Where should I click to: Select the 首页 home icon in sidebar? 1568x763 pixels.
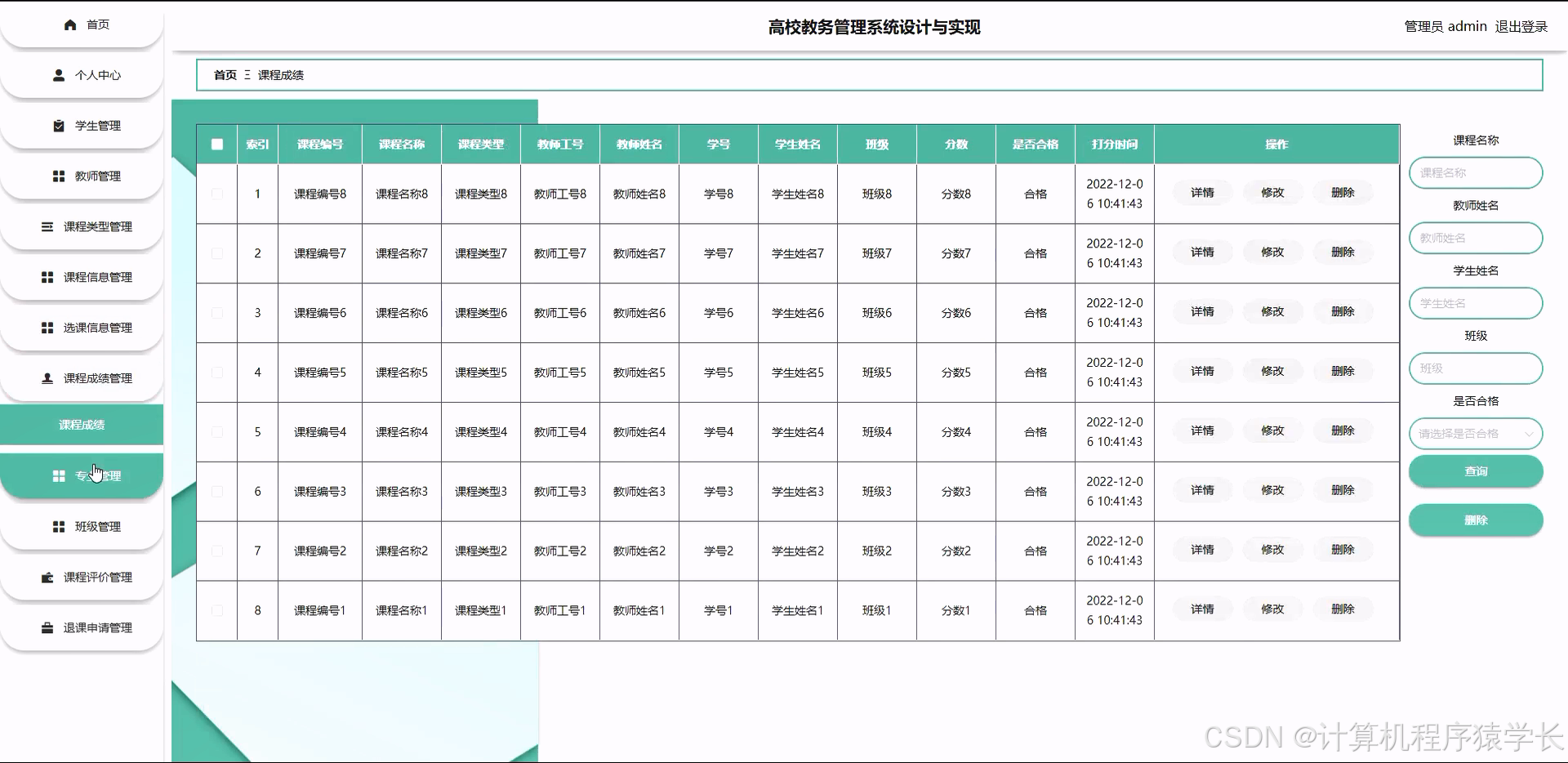pos(70,25)
